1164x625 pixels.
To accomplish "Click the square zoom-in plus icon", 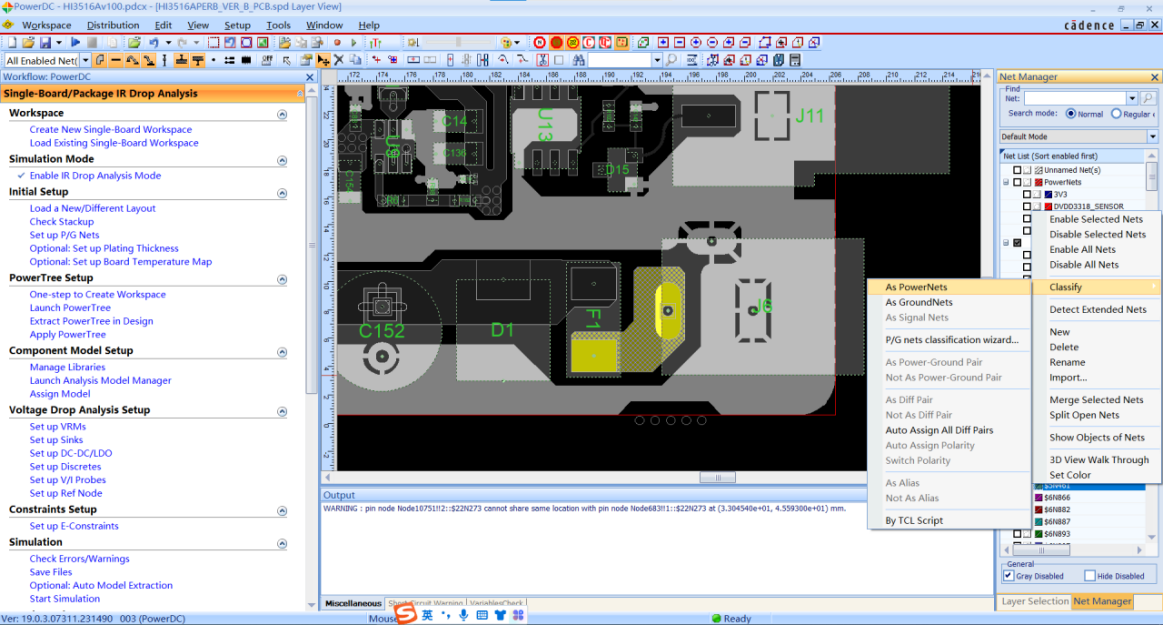I will [x=663, y=42].
